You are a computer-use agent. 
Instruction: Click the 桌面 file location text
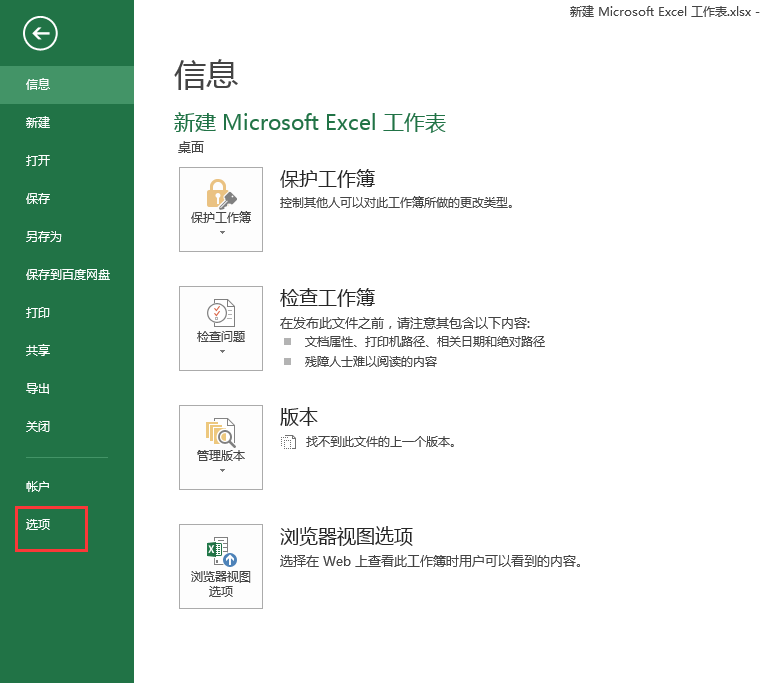coord(191,147)
